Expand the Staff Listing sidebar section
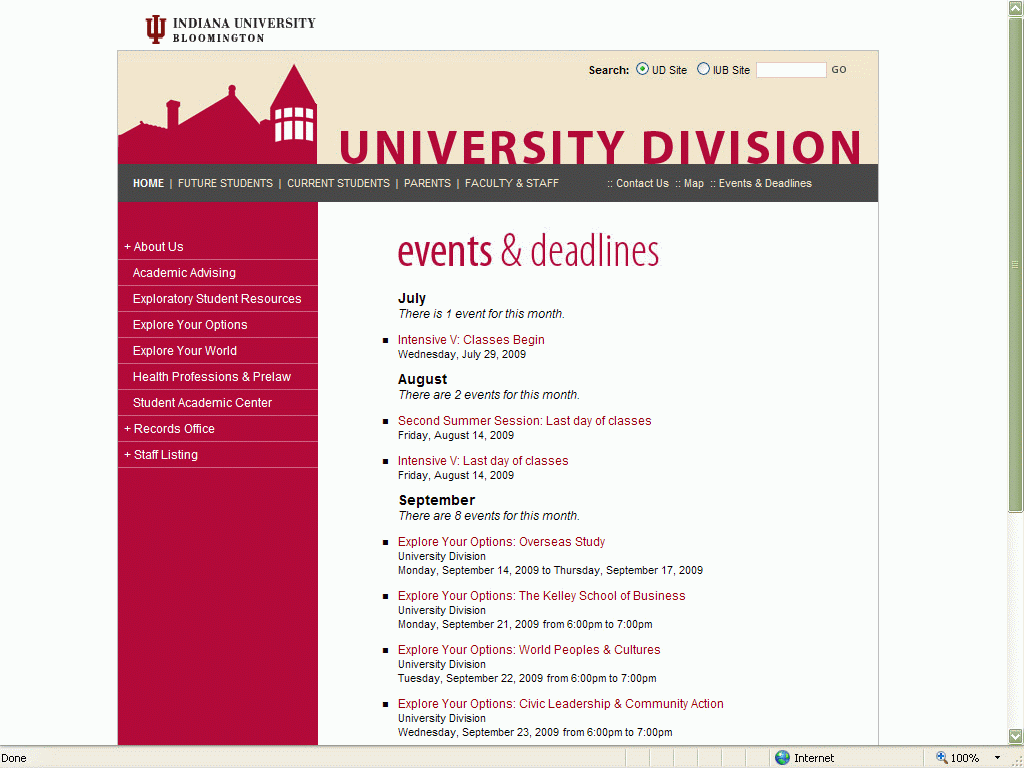This screenshot has height=768, width=1024. click(161, 455)
